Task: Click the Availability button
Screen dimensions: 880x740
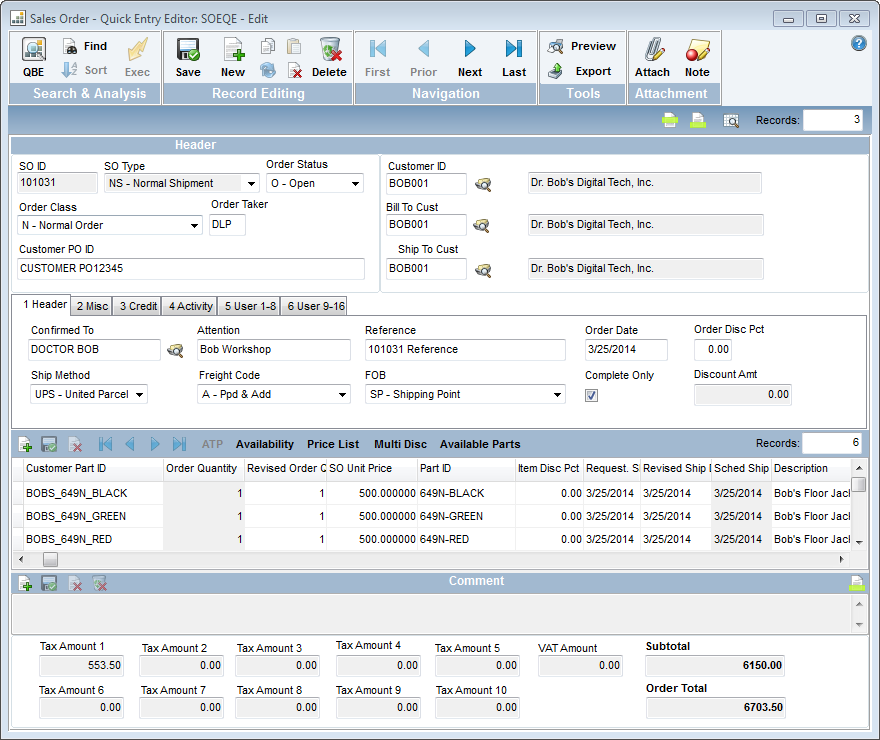Action: pyautogui.click(x=265, y=444)
